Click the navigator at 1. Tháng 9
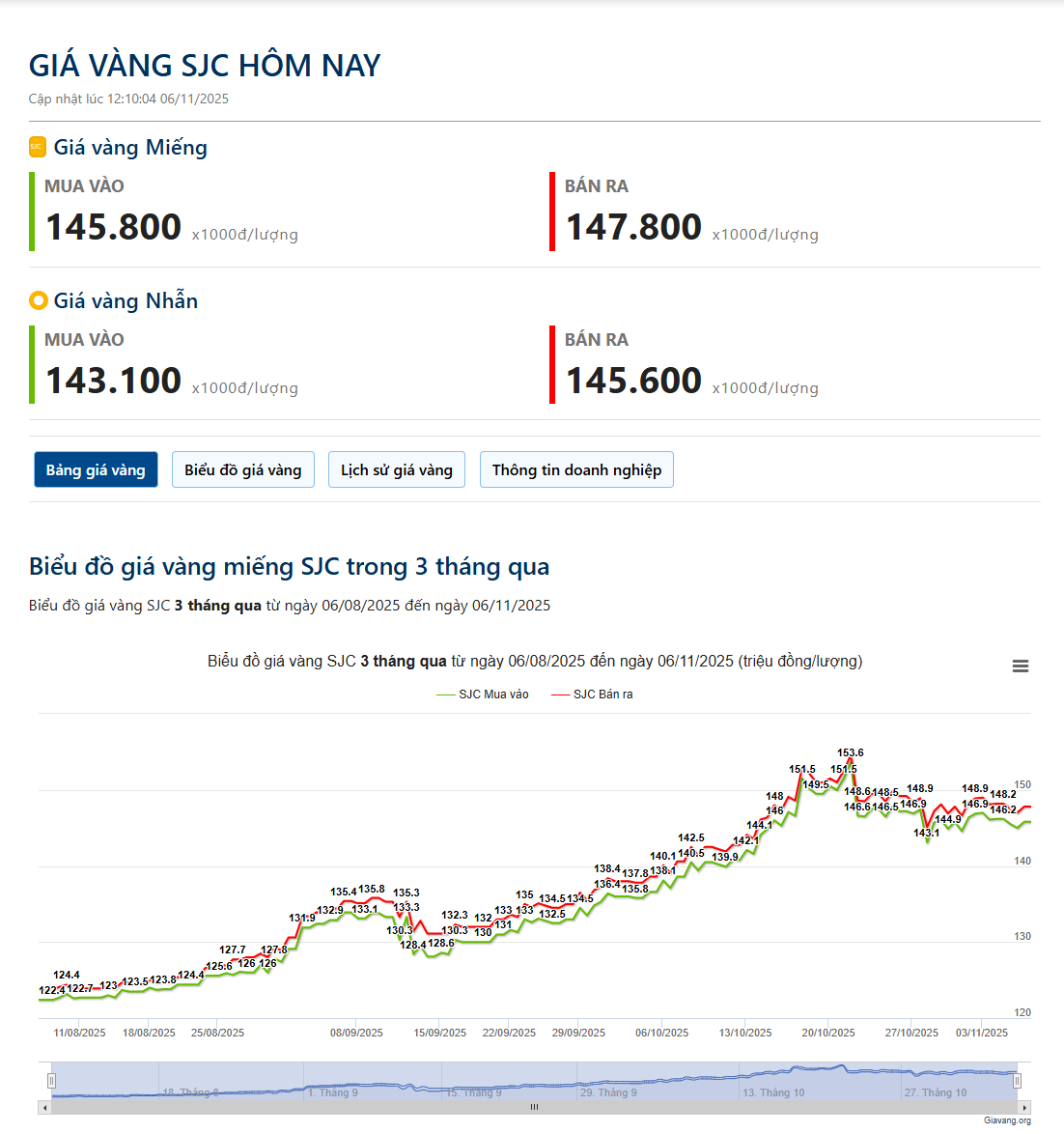Viewport: 1064px width, 1134px height. tap(333, 1092)
